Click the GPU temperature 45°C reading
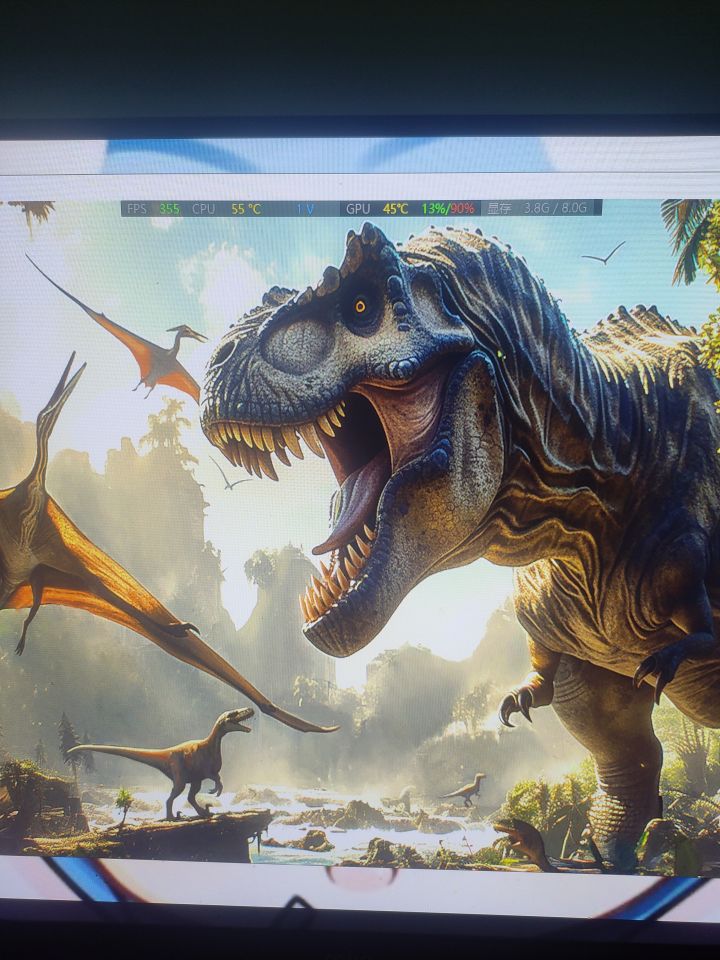Image resolution: width=720 pixels, height=960 pixels. click(396, 208)
